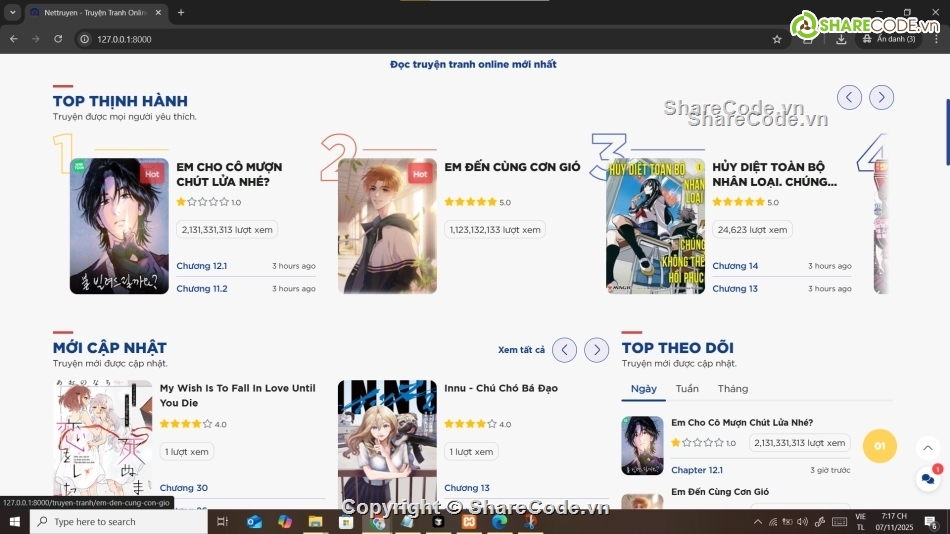Click previous arrow in Top Thịnh Hành carousel
The height and width of the screenshot is (534, 950).
(849, 97)
